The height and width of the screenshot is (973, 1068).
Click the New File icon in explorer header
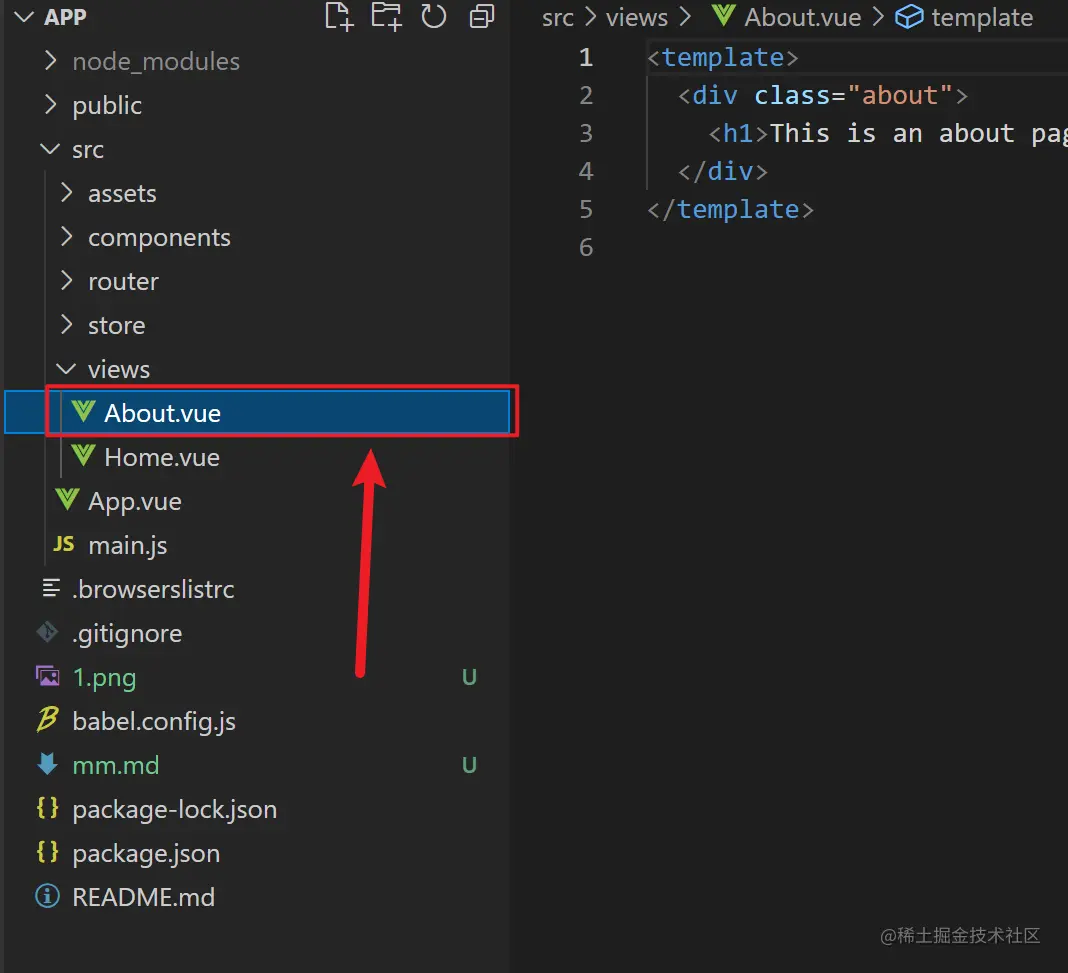[339, 16]
